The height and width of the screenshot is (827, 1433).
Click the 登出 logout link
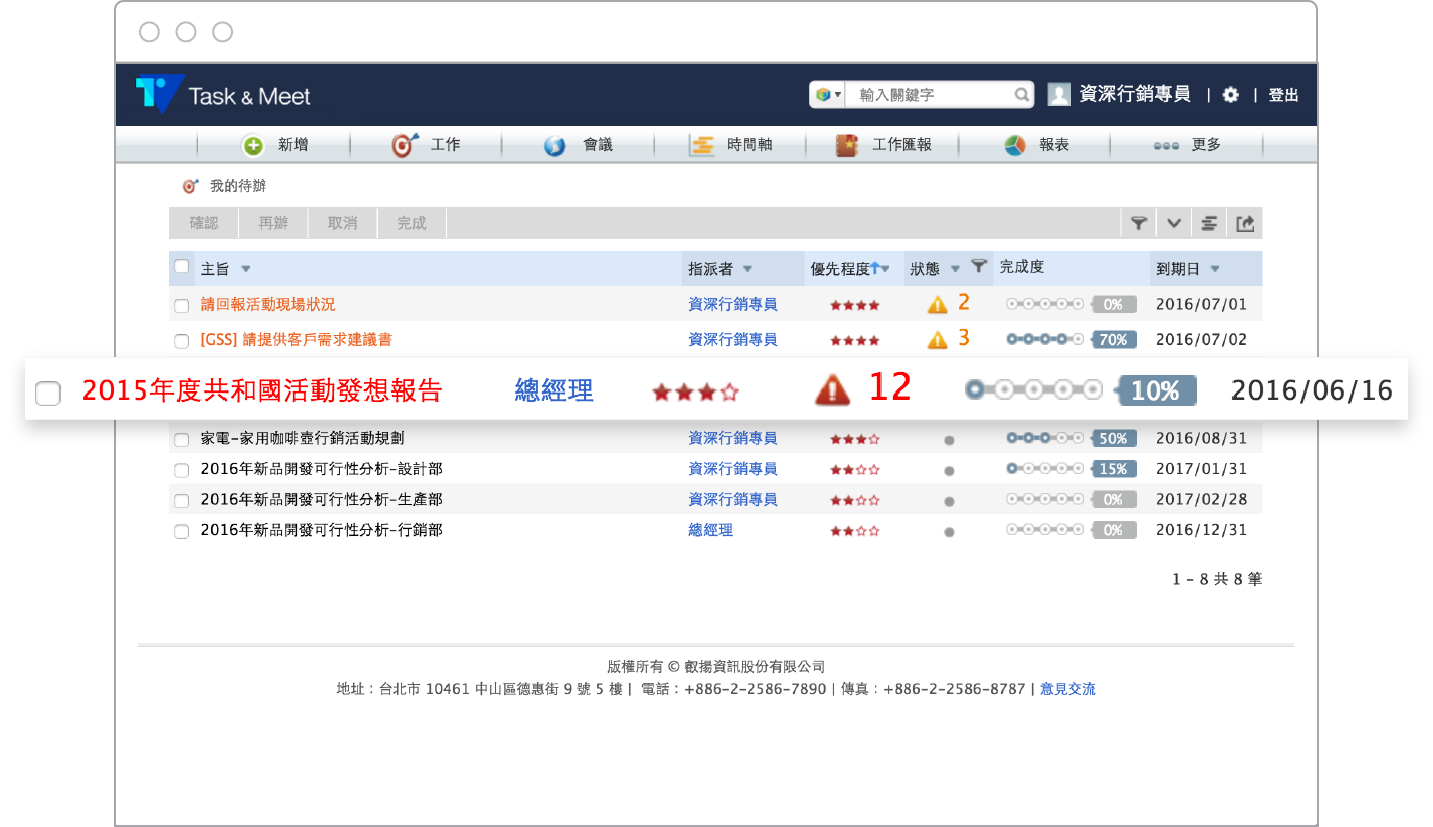pos(1283,95)
